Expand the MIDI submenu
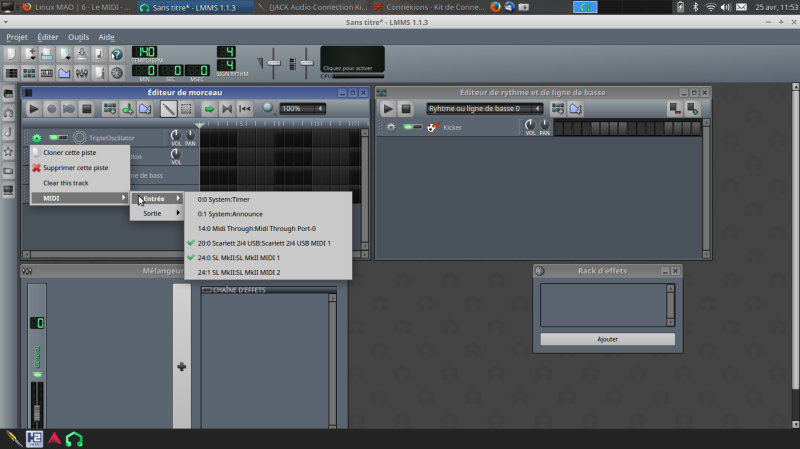This screenshot has width=800, height=449. point(80,198)
